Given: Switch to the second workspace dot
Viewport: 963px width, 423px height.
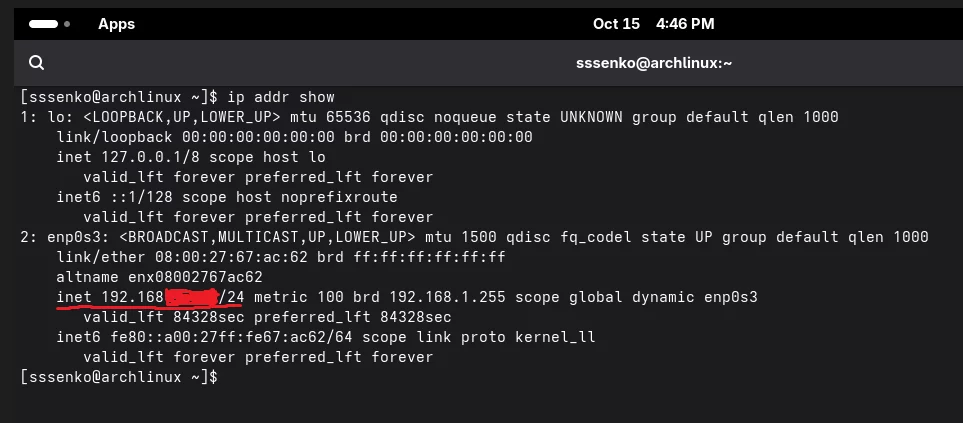Looking at the screenshot, I should [x=67, y=23].
